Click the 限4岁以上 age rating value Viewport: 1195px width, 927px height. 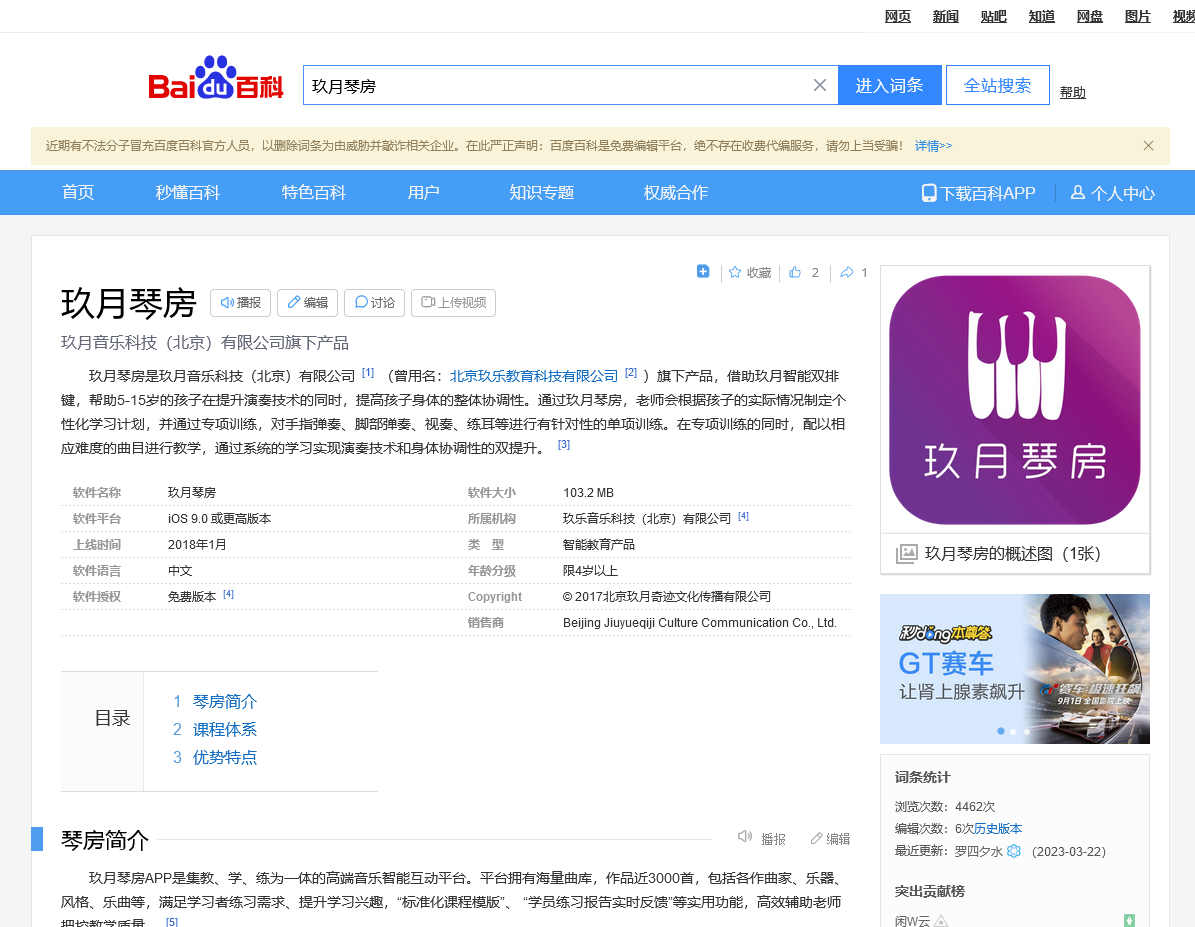tap(590, 570)
